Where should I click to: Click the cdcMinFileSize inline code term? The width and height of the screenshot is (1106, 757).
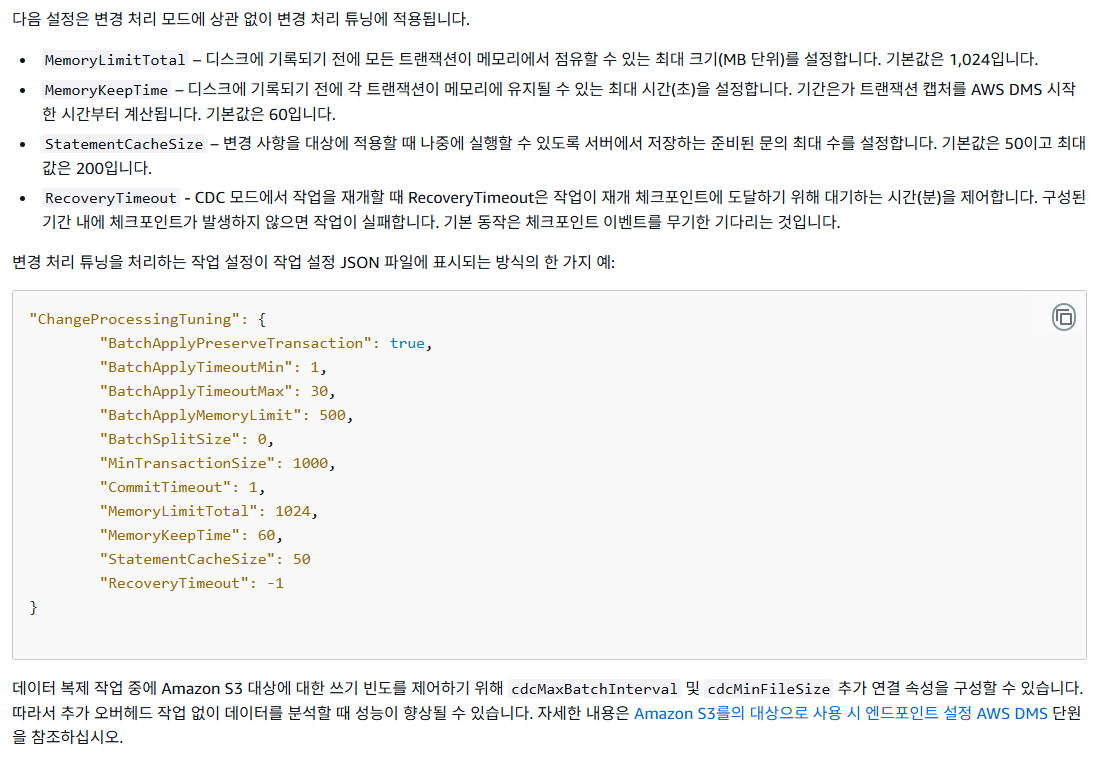click(x=768, y=689)
